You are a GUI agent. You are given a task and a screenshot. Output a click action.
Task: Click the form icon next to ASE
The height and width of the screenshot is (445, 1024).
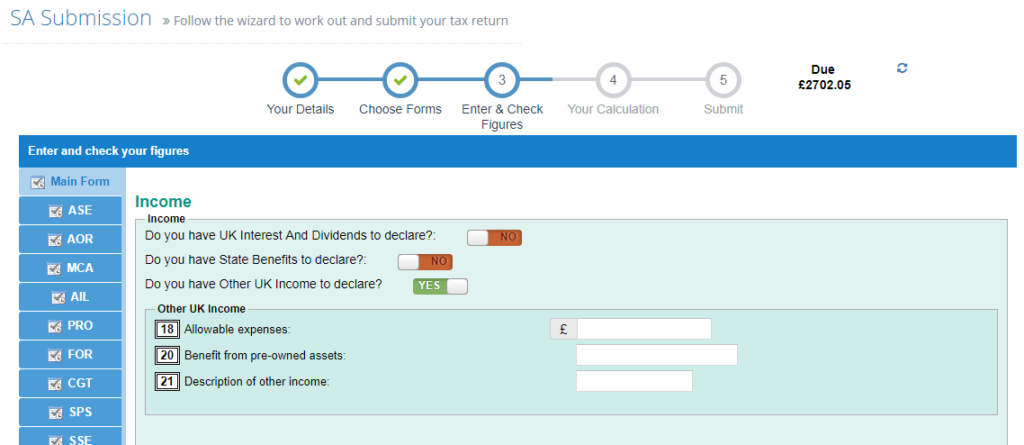click(x=55, y=211)
